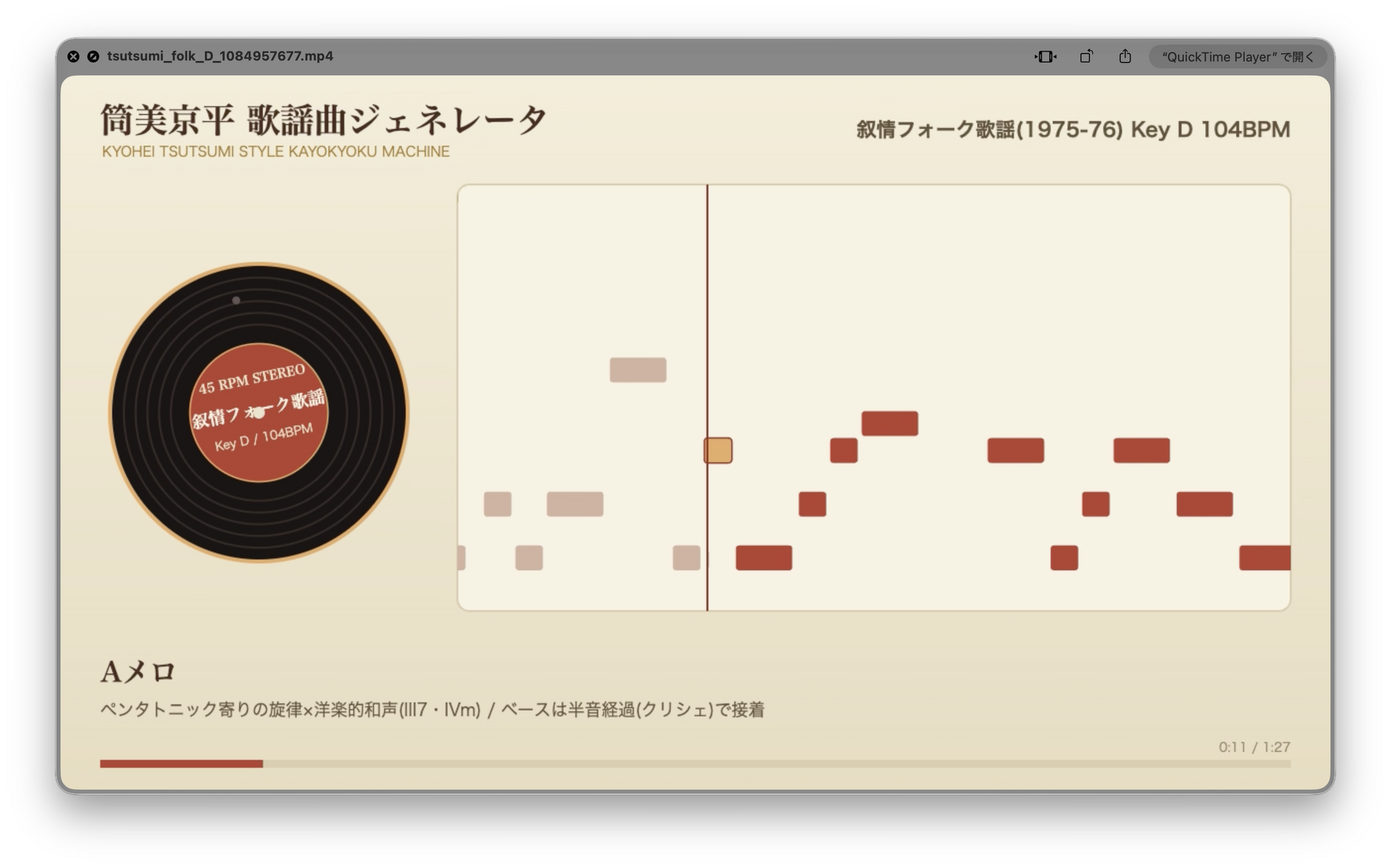Click the 0:11 / 1:27 time readout
Image resolution: width=1391 pixels, height=868 pixels.
tap(1254, 747)
